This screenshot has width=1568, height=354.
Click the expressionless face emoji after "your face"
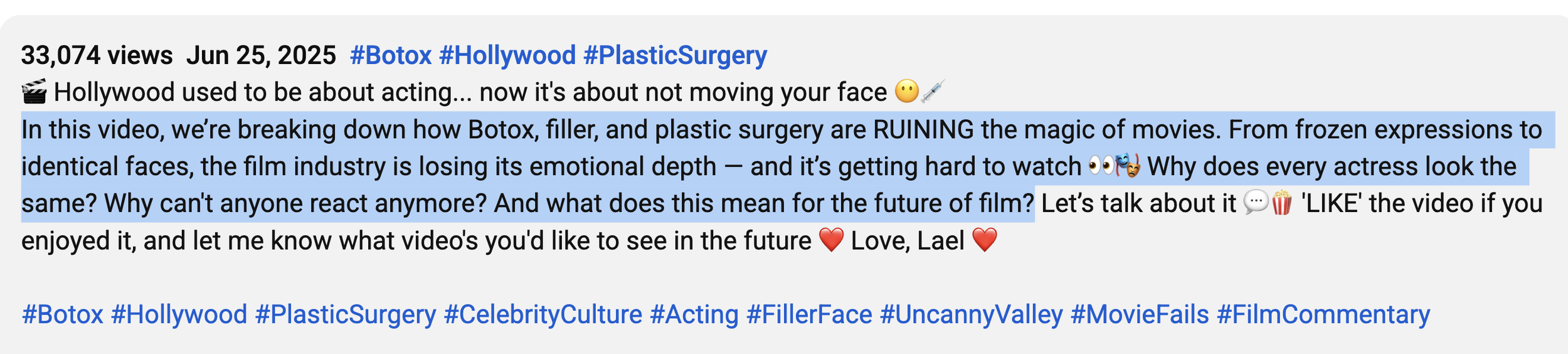tap(906, 92)
